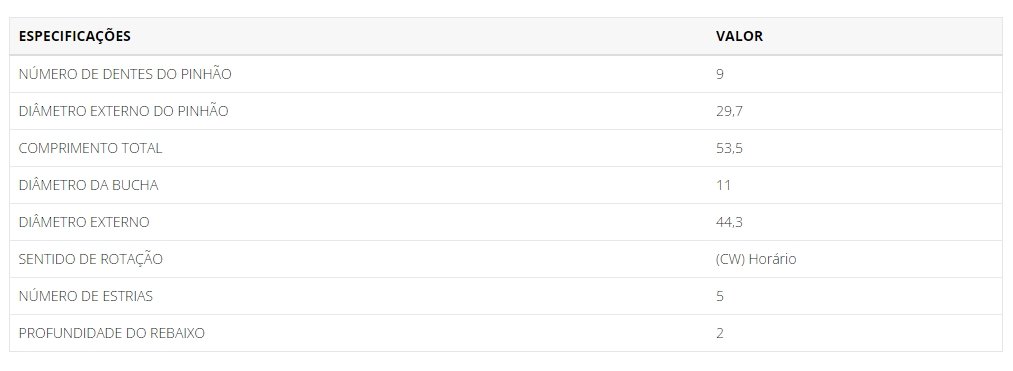Click the value 5 for number of splines
1013x371 pixels.
pos(720,296)
